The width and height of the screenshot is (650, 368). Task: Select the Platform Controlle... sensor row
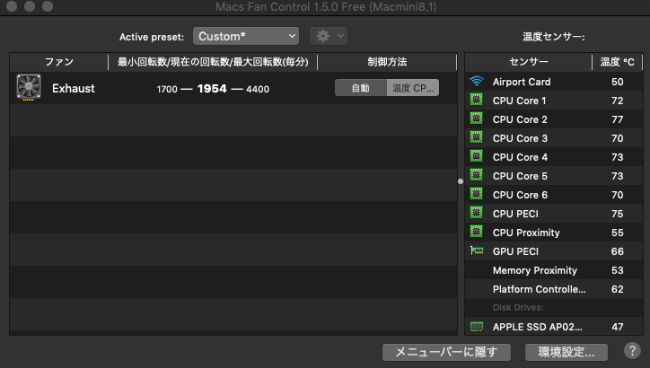pos(554,289)
